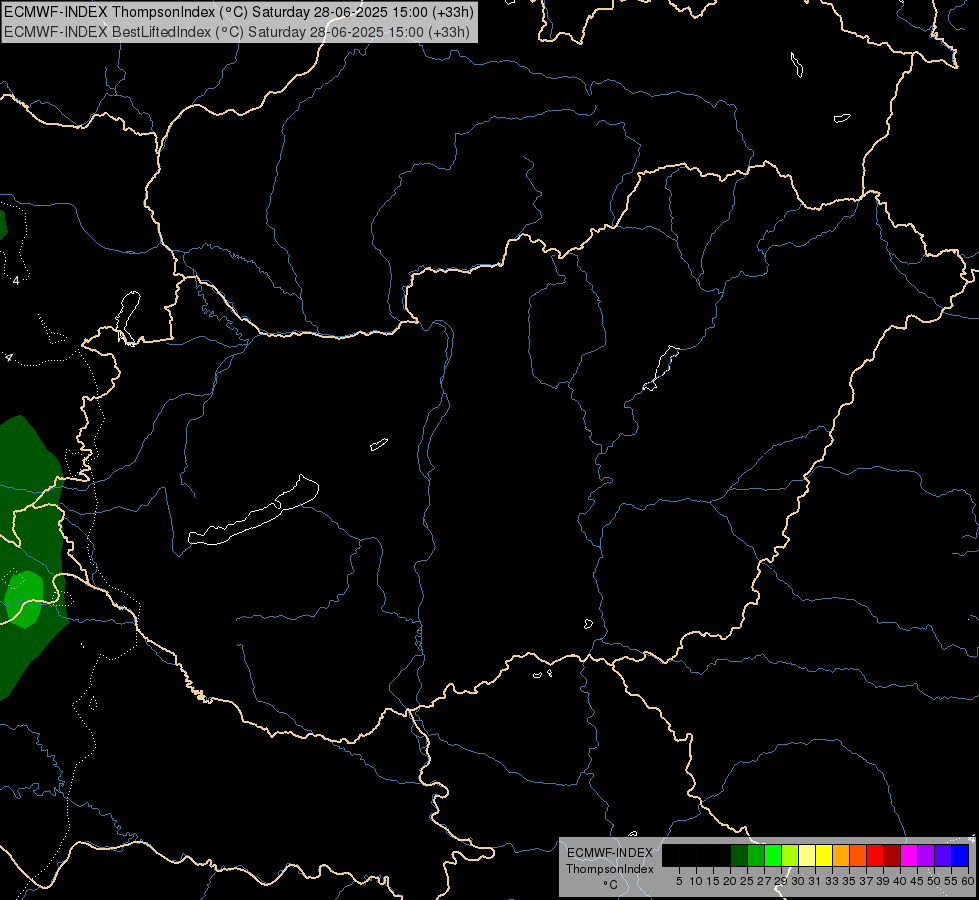Select the dark green 20-25 legend swatch
Screen dimensions: 979x900
click(x=739, y=855)
